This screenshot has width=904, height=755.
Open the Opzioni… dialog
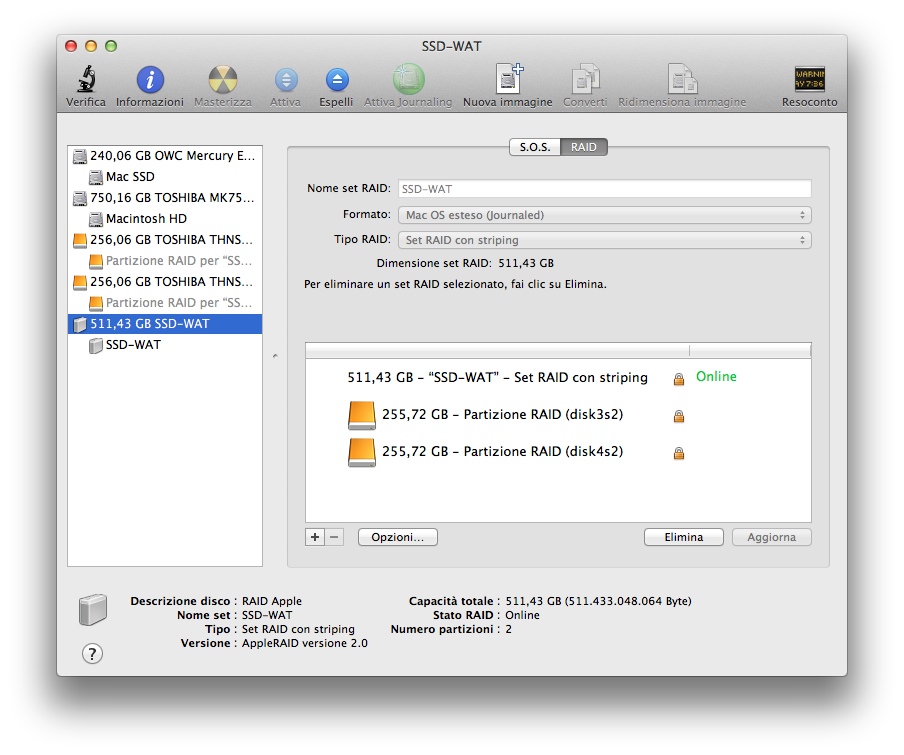pyautogui.click(x=397, y=537)
